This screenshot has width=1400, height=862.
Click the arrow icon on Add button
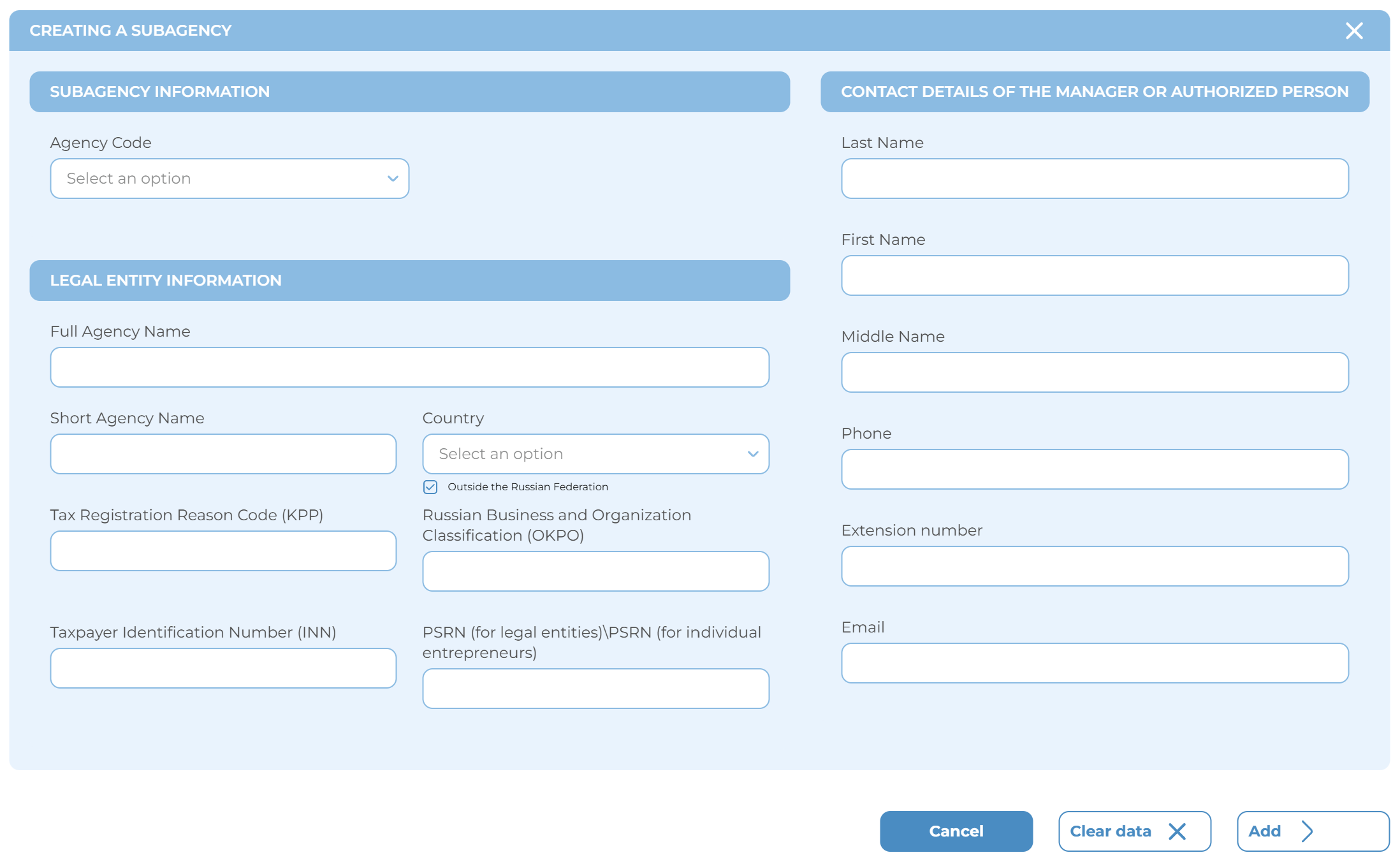pyautogui.click(x=1307, y=831)
